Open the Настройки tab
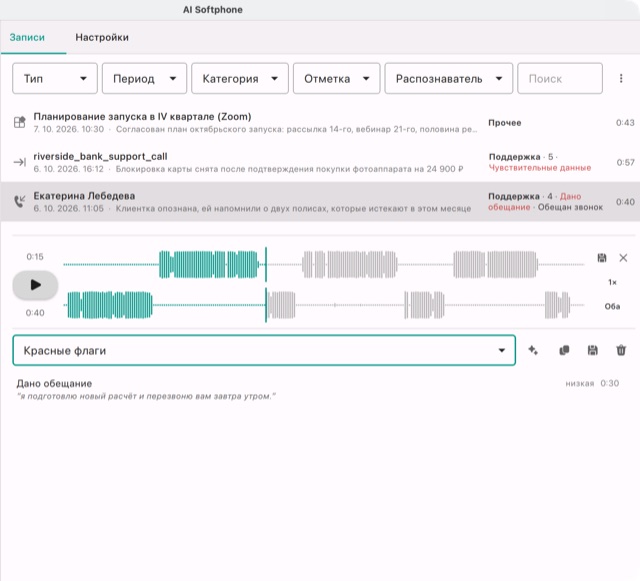The image size is (640, 581). tap(102, 38)
